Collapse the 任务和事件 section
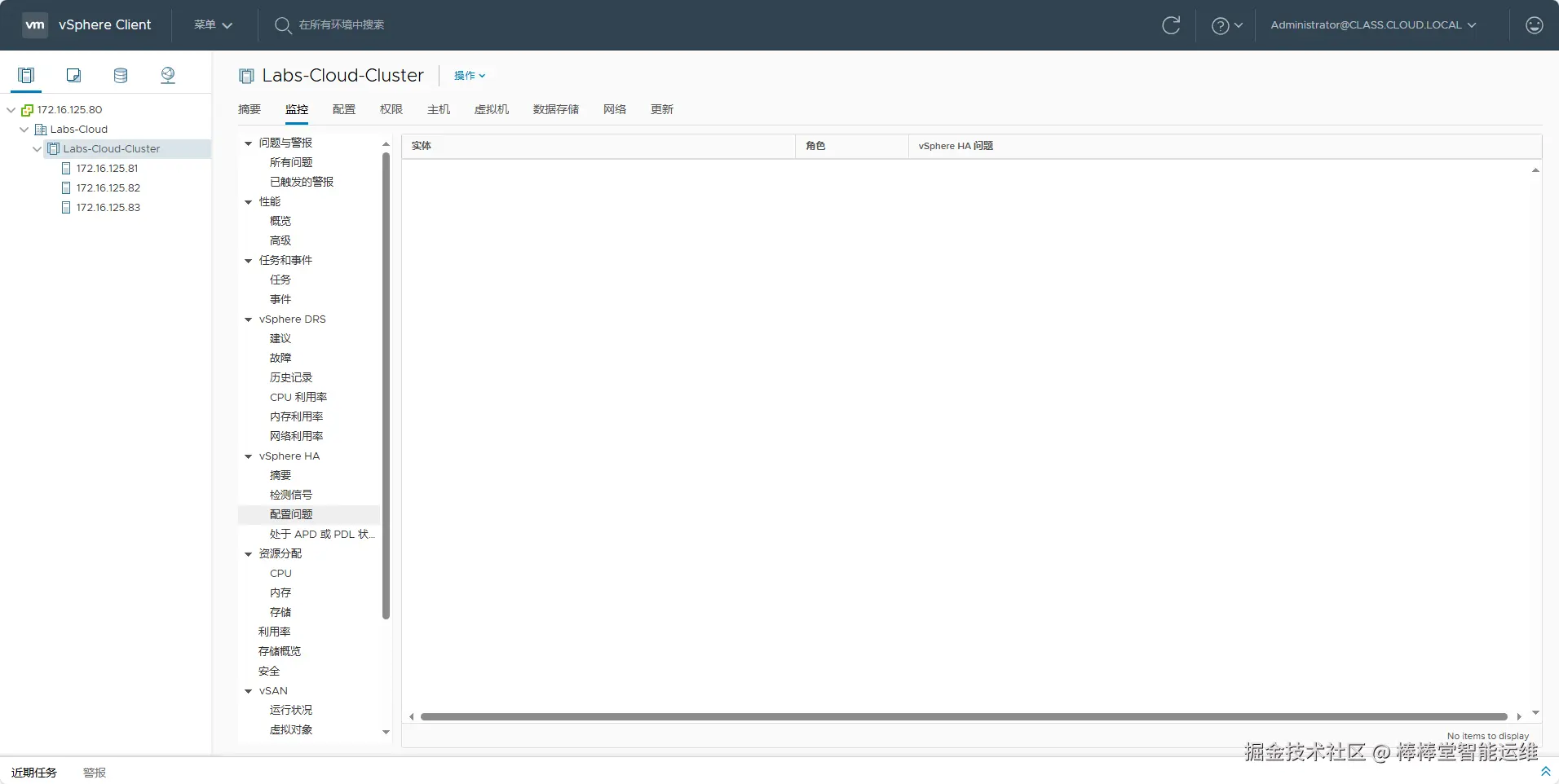Viewport: 1559px width, 784px height. 249,261
